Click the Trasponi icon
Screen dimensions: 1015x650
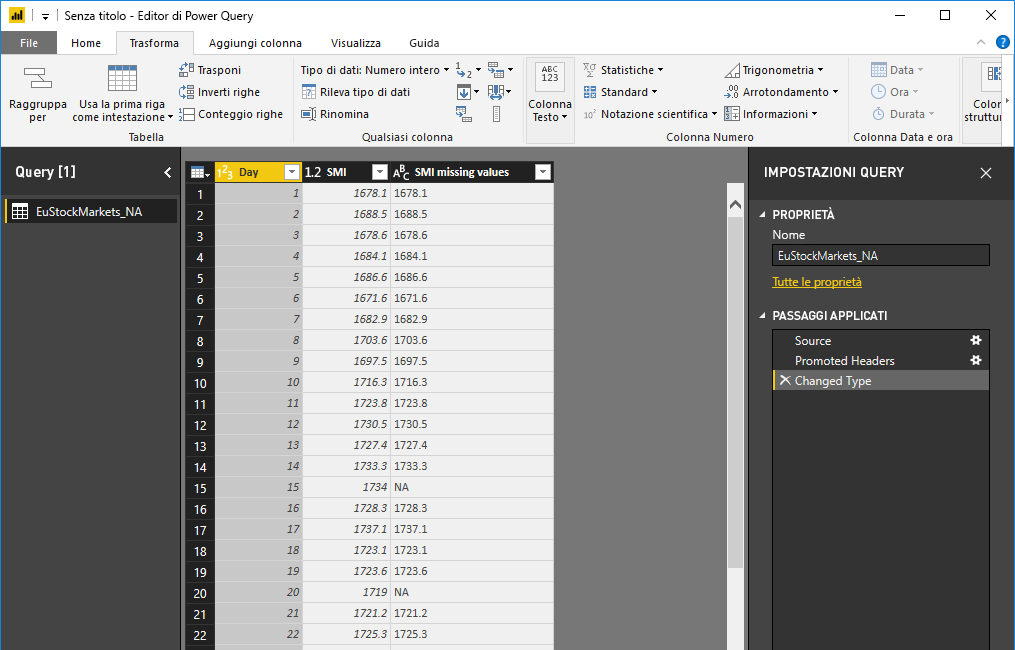point(186,69)
